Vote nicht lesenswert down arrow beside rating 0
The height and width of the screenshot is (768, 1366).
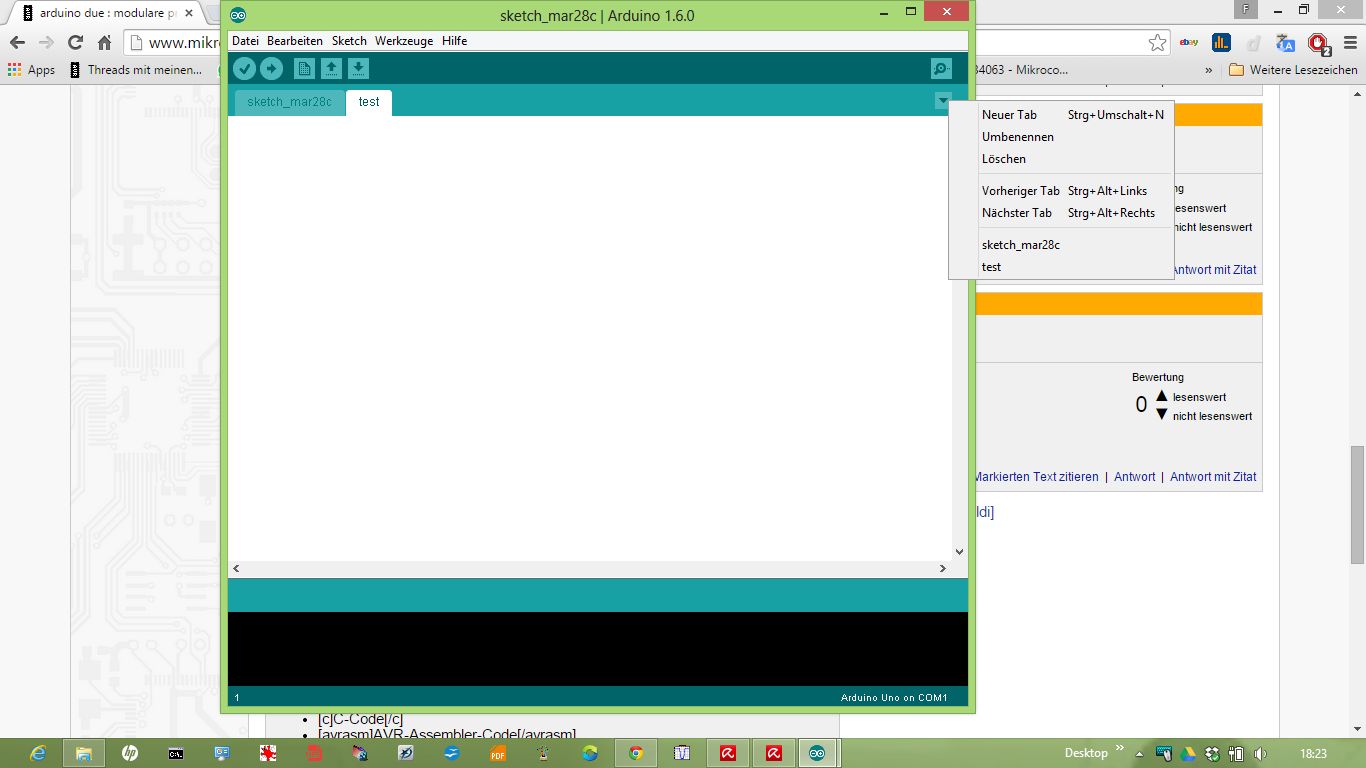(1162, 414)
